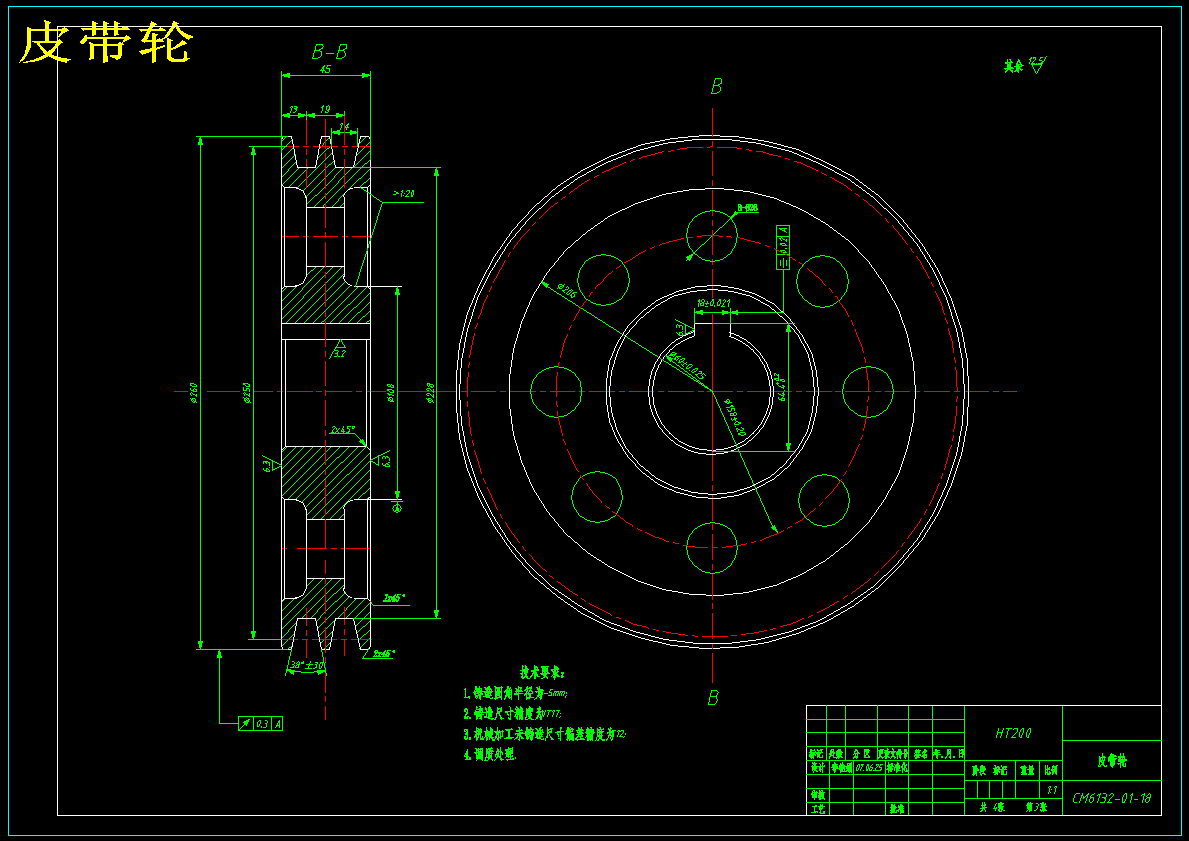Select technical requirement line 2 about IT17
Image resolution: width=1189 pixels, height=841 pixels.
click(x=512, y=714)
